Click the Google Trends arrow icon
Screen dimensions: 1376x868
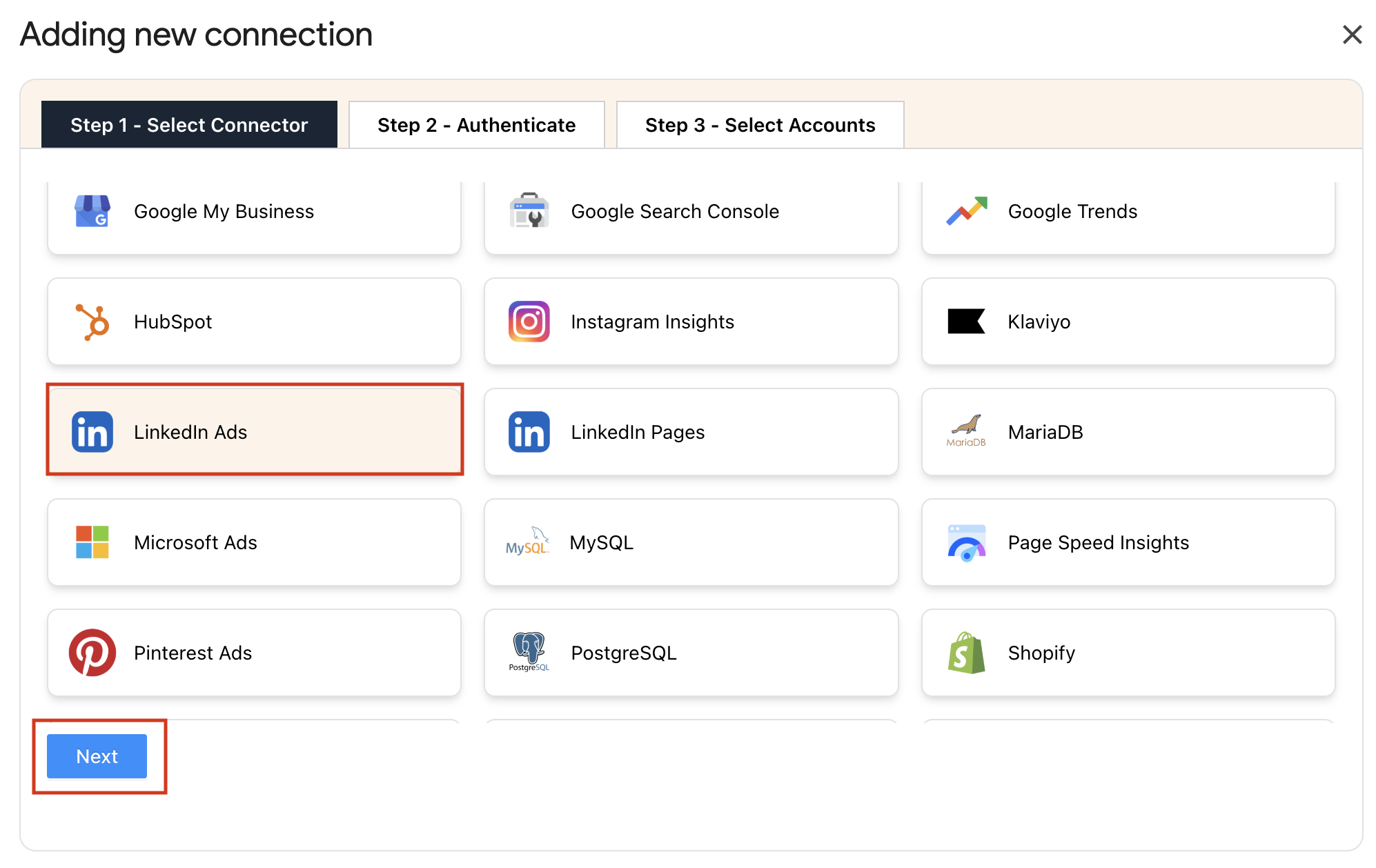(x=966, y=211)
